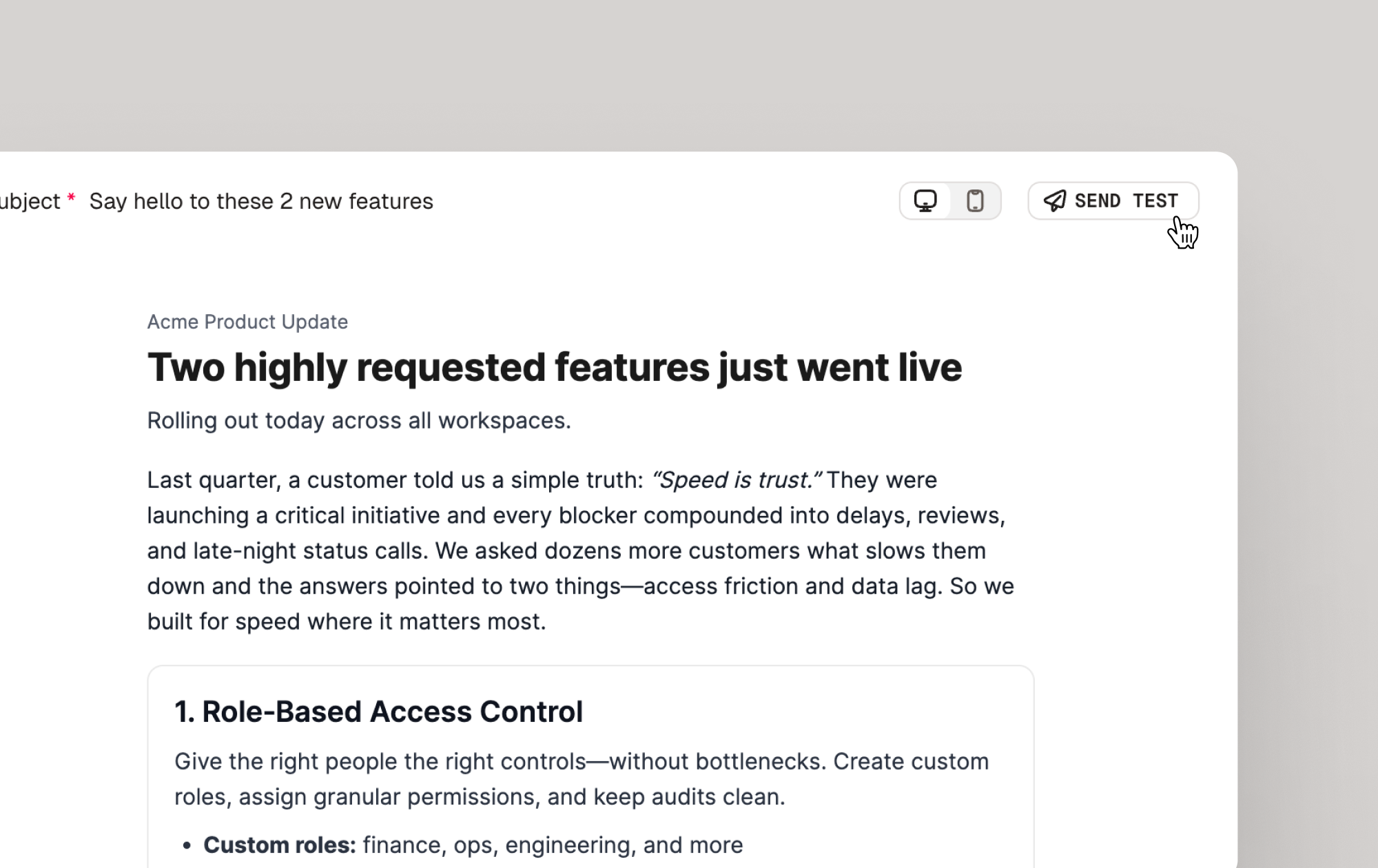The height and width of the screenshot is (868, 1378).
Task: Switch to mobile preview mode
Action: pyautogui.click(x=975, y=201)
